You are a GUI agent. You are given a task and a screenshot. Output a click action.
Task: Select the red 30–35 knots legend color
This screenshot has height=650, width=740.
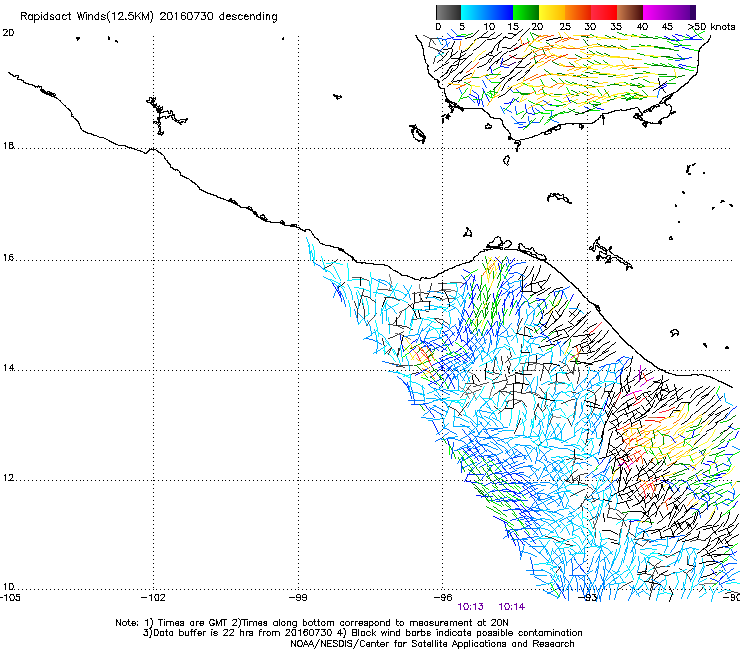604,12
